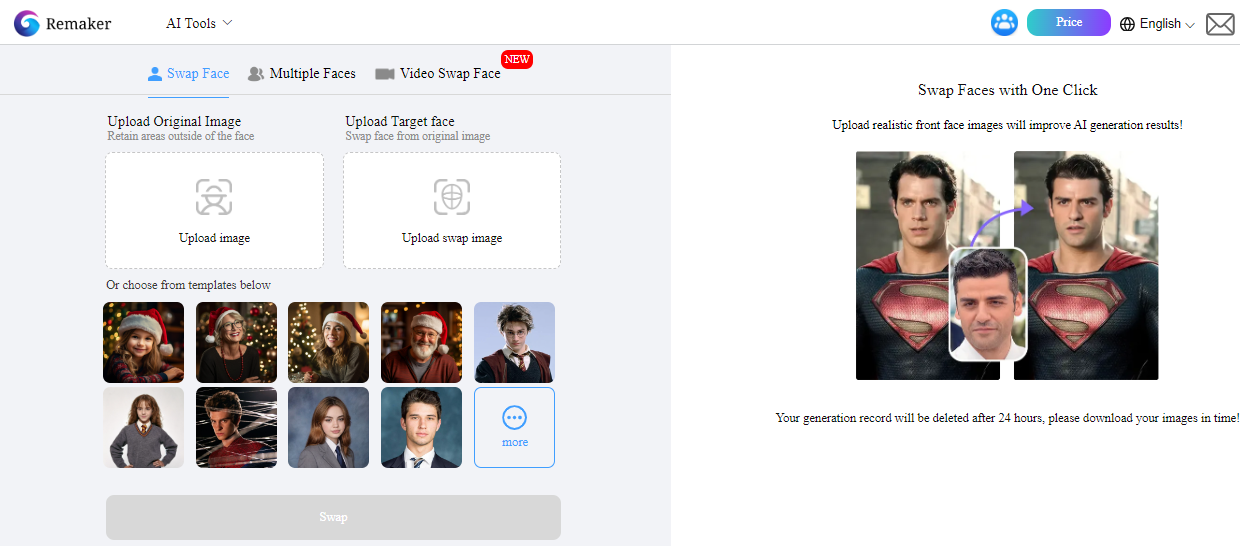Click the inset target face example photo

tap(988, 304)
